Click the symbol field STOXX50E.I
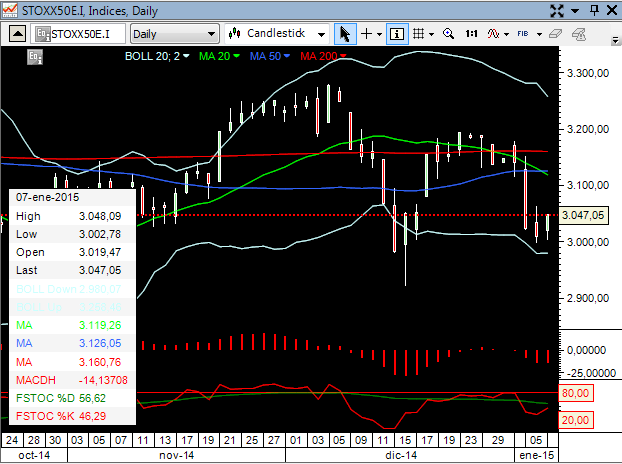Viewport: 622px width, 464px height. (x=78, y=34)
